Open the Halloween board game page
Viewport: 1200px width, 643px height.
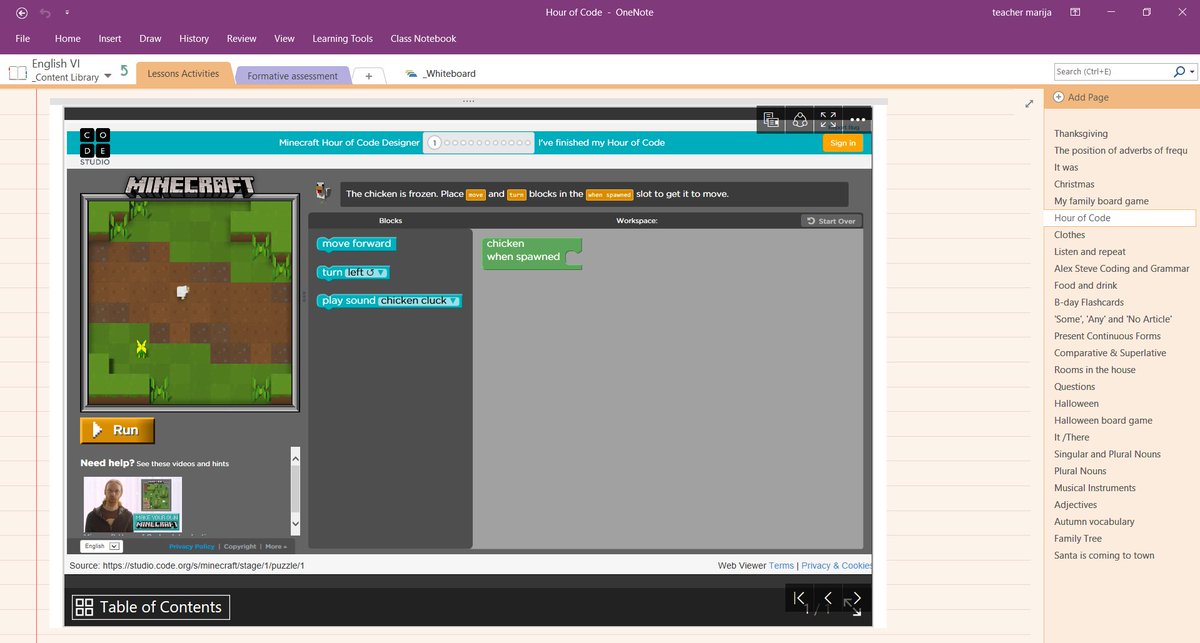(x=1103, y=420)
